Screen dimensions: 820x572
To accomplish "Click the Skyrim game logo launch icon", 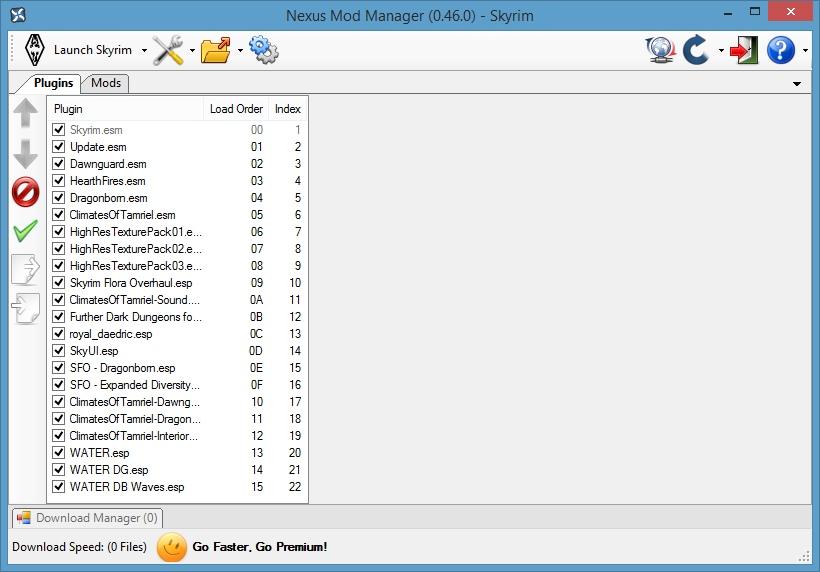I will click(x=35, y=50).
